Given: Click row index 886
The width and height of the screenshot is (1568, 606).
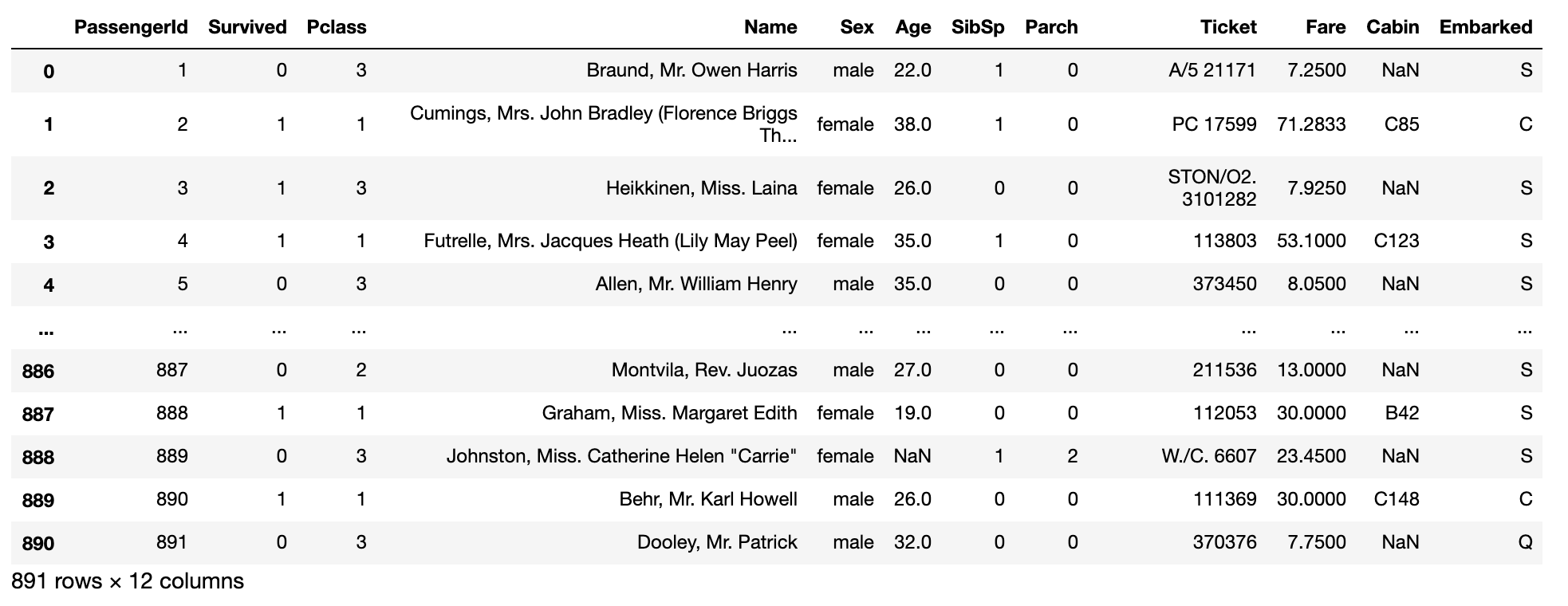Looking at the screenshot, I should pos(38,371).
